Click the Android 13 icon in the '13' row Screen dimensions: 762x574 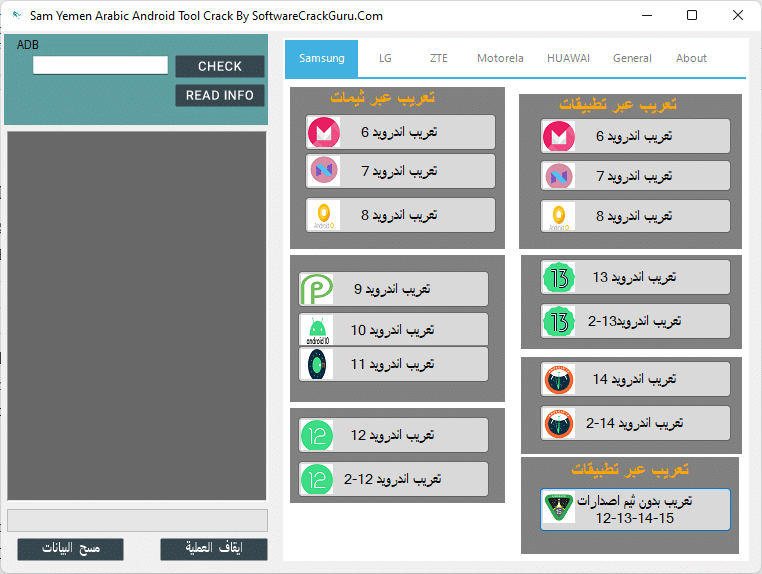coord(559,277)
